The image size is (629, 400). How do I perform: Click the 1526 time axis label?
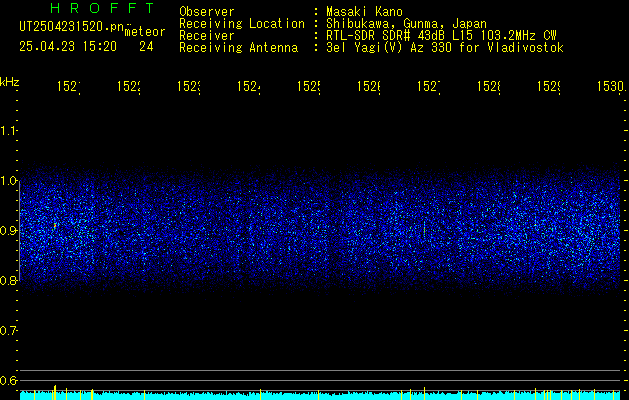coord(369,87)
